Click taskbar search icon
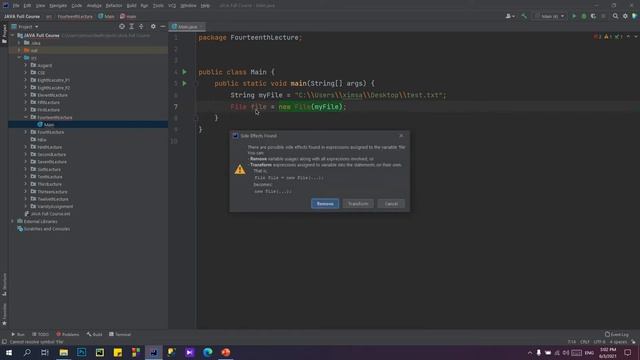The height and width of the screenshot is (360, 640). [27, 352]
